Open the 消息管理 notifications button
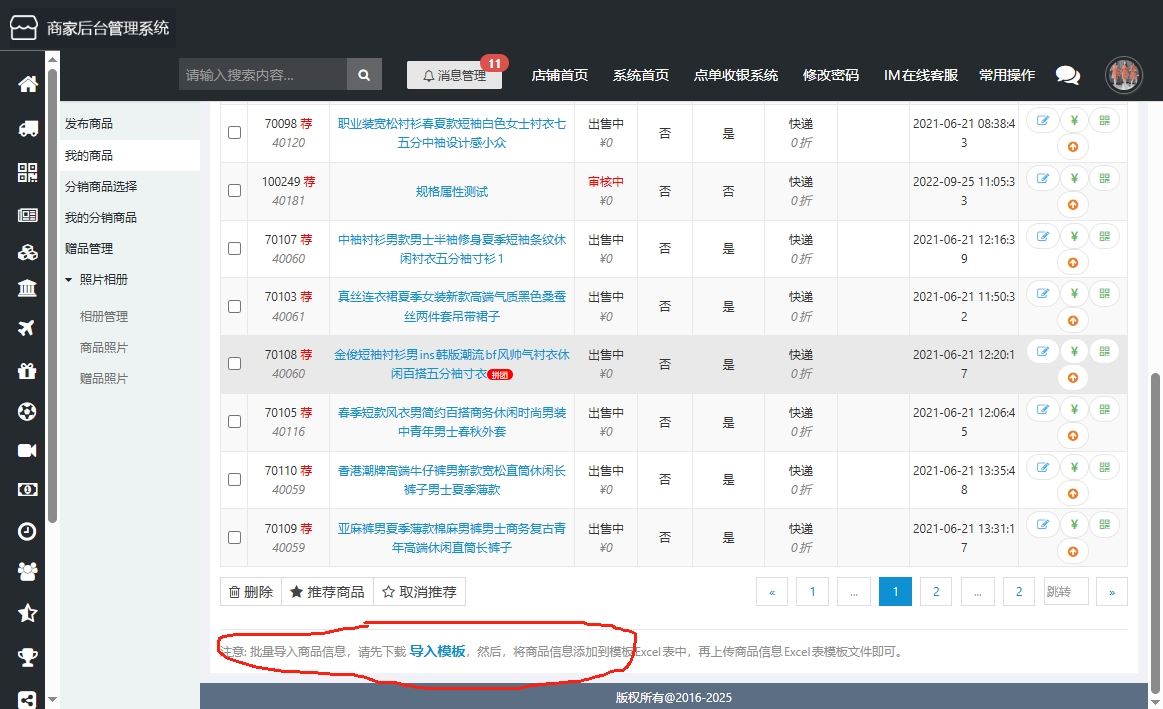Viewport: 1163px width, 709px height. point(454,75)
